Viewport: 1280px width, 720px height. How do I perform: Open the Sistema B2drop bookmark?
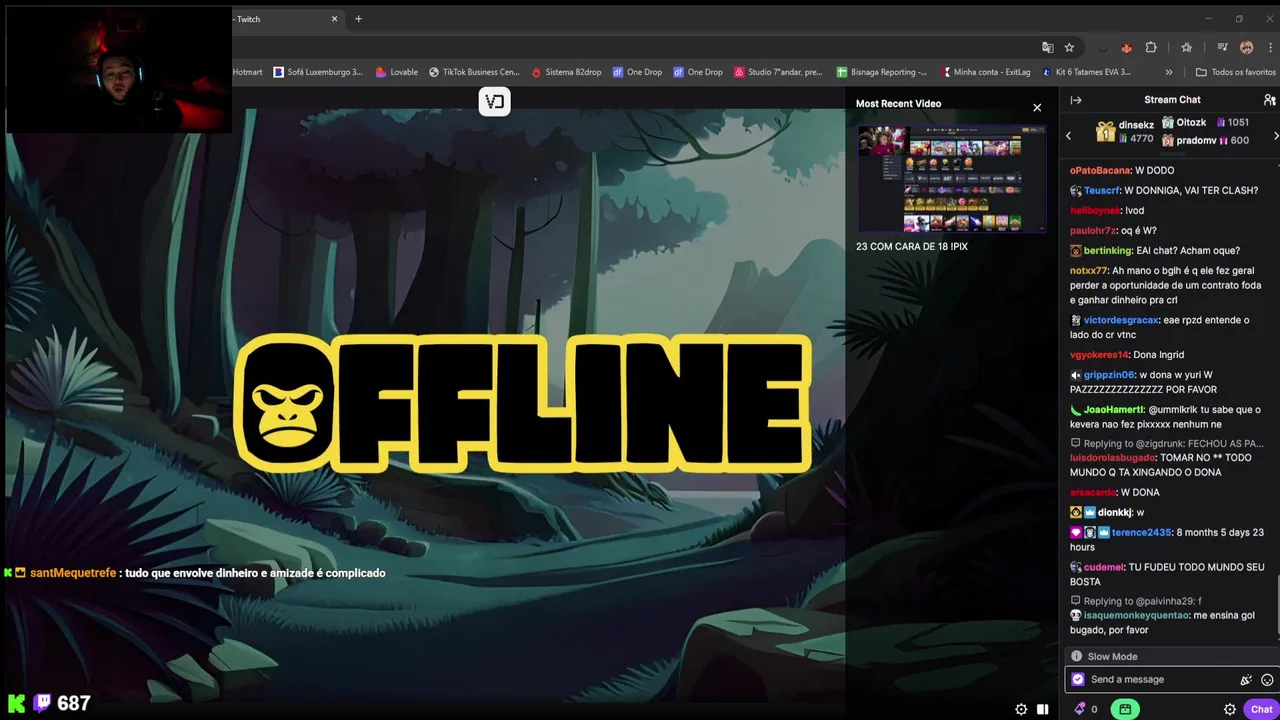[x=567, y=72]
